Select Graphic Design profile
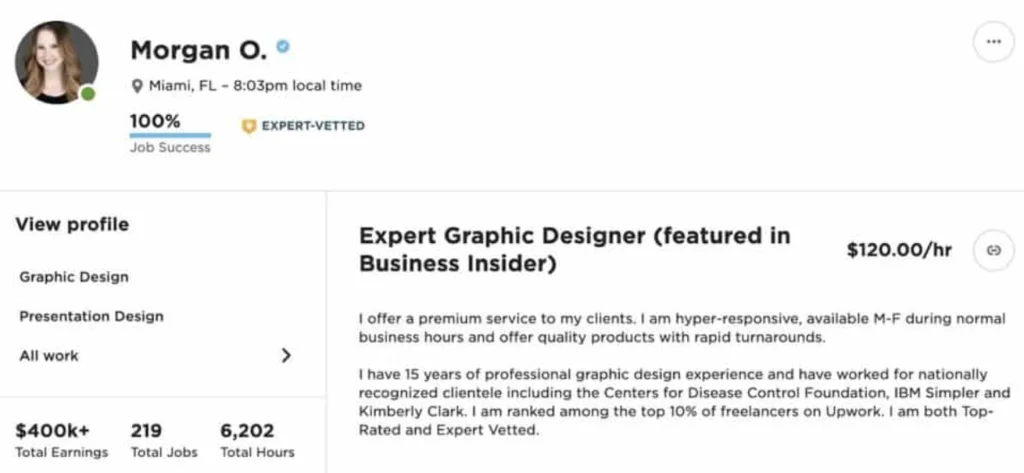The height and width of the screenshot is (473, 1024). (74, 277)
